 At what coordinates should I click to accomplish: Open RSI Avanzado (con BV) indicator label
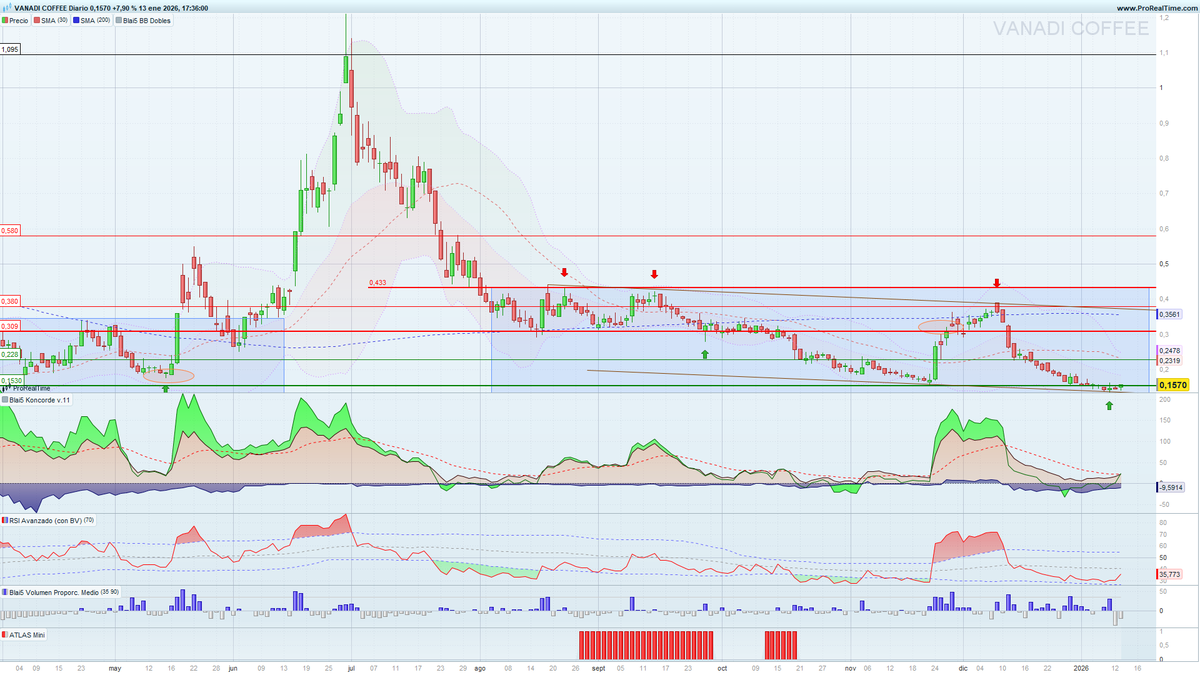47,520
